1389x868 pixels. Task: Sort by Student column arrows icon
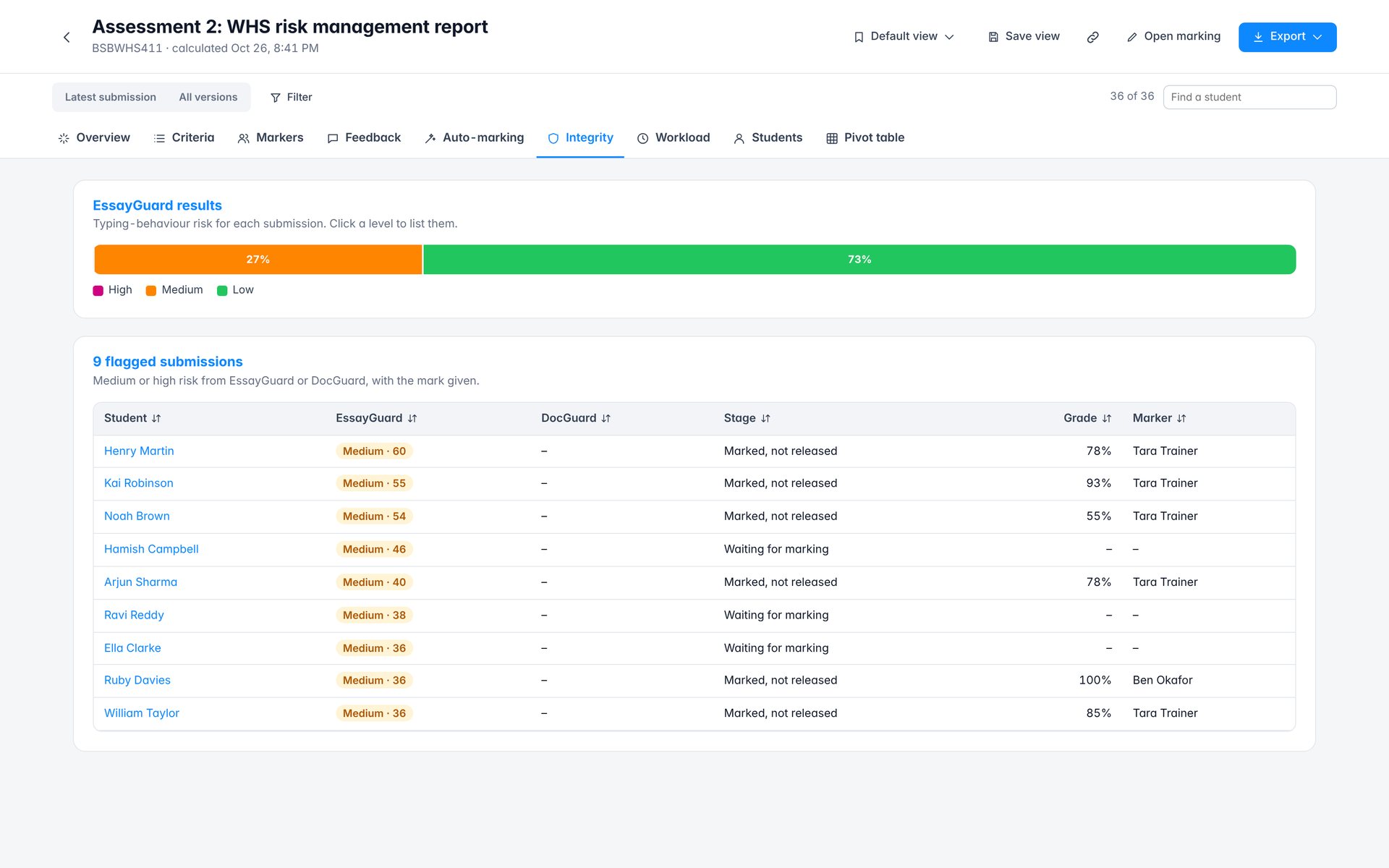click(156, 418)
